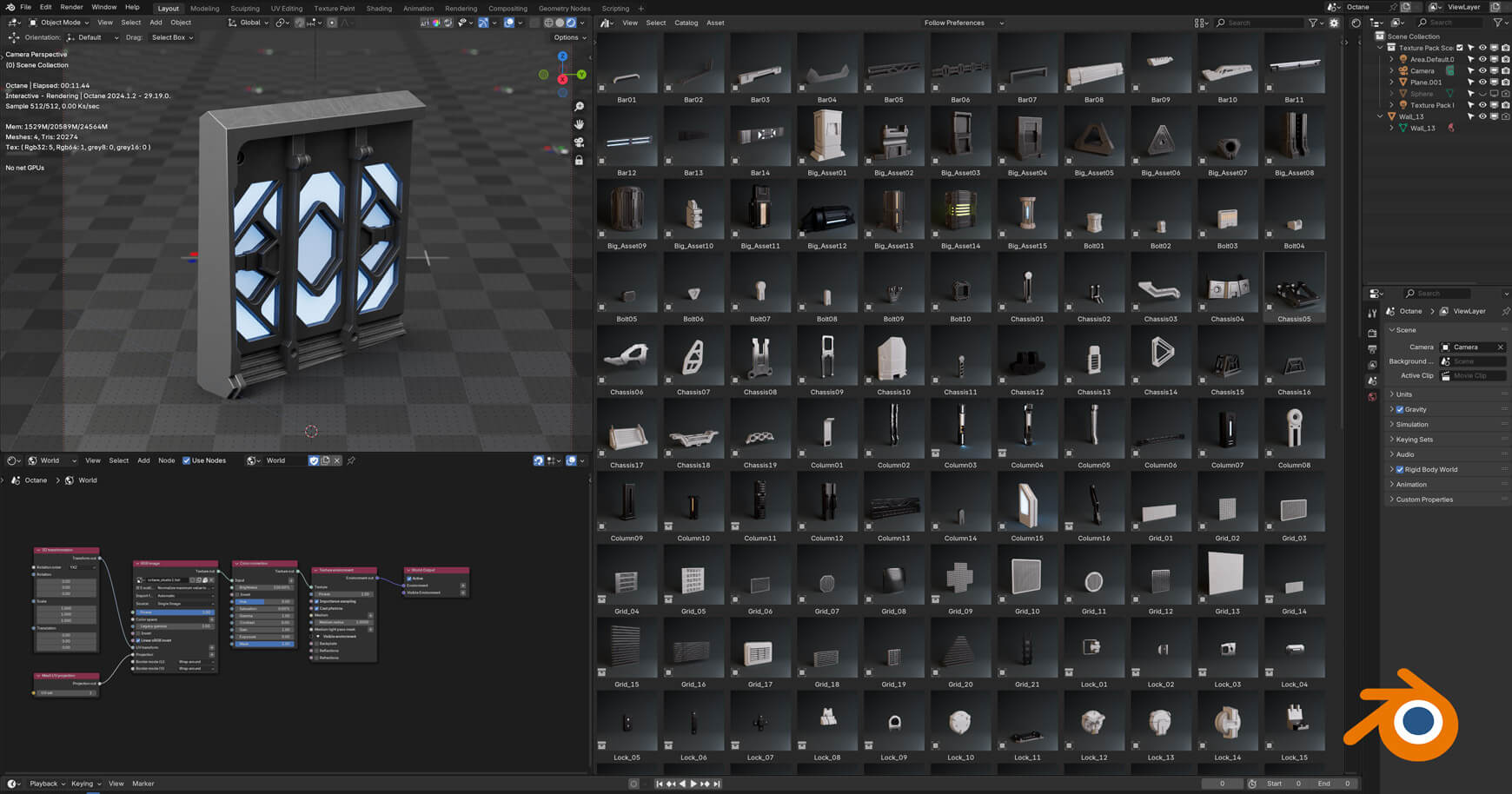
Task: Open the World properties tab red globe icon
Action: [x=1372, y=397]
